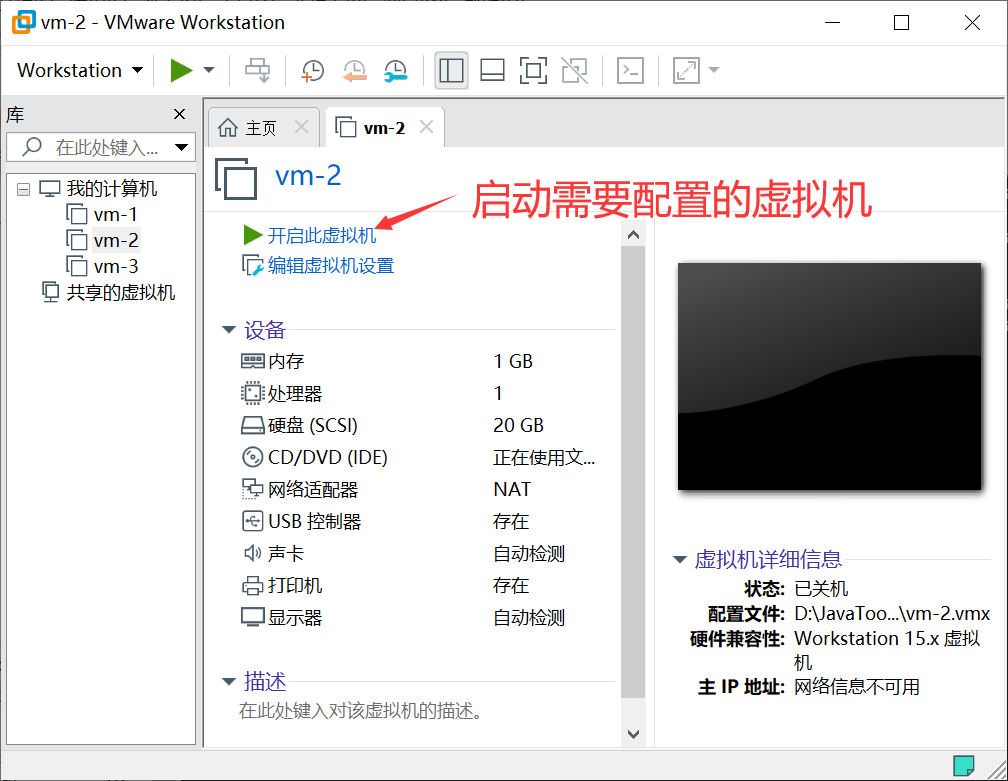Click the status bar message log icon

click(x=964, y=765)
